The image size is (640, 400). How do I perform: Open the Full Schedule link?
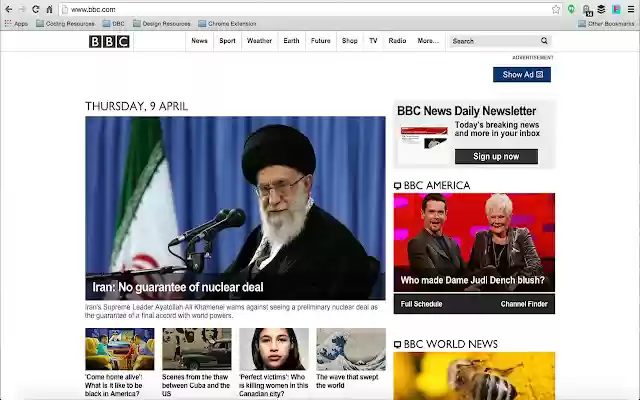pyautogui.click(x=421, y=304)
